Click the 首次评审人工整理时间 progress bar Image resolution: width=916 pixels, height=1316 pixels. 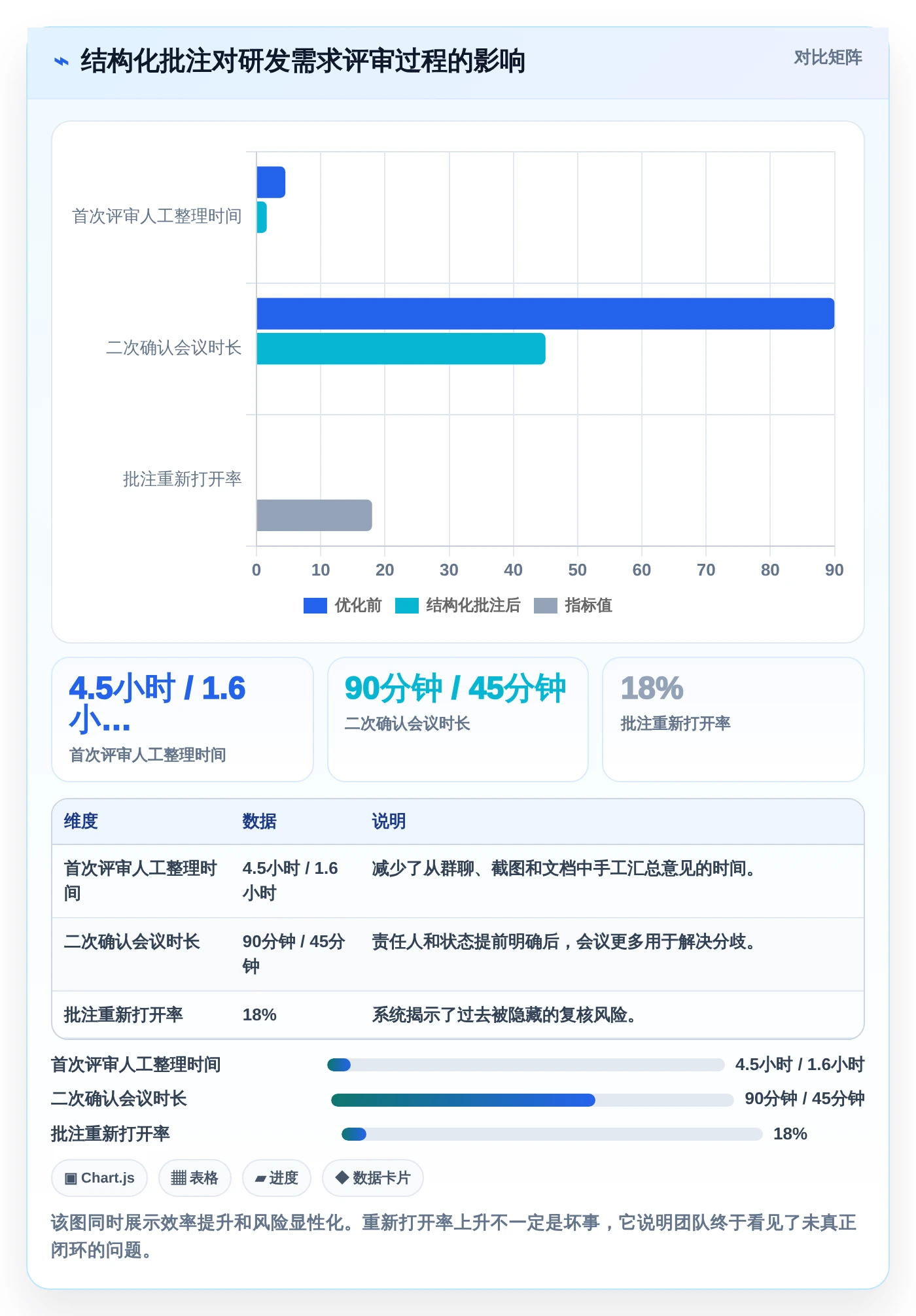coord(526,1065)
